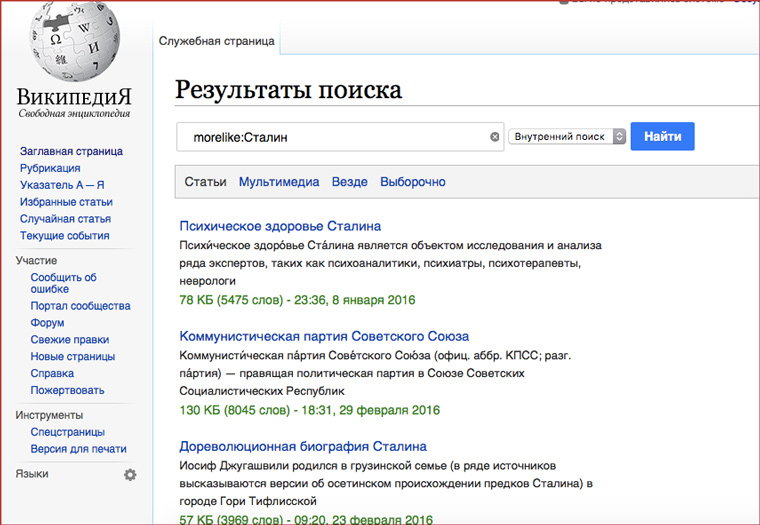The image size is (760, 525).
Task: Open Портал сообщества link
Action: (80, 306)
